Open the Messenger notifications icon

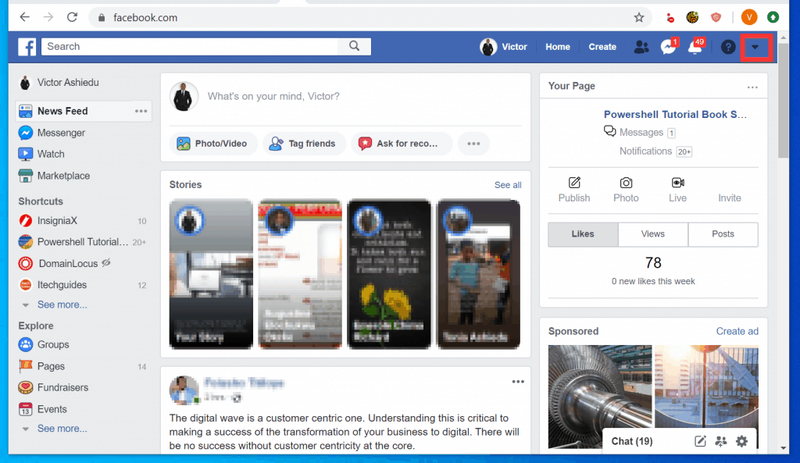(x=668, y=47)
